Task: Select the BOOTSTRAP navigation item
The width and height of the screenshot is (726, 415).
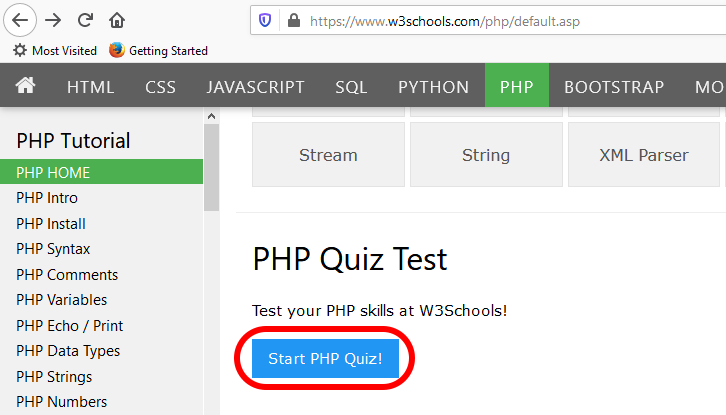Action: point(614,87)
